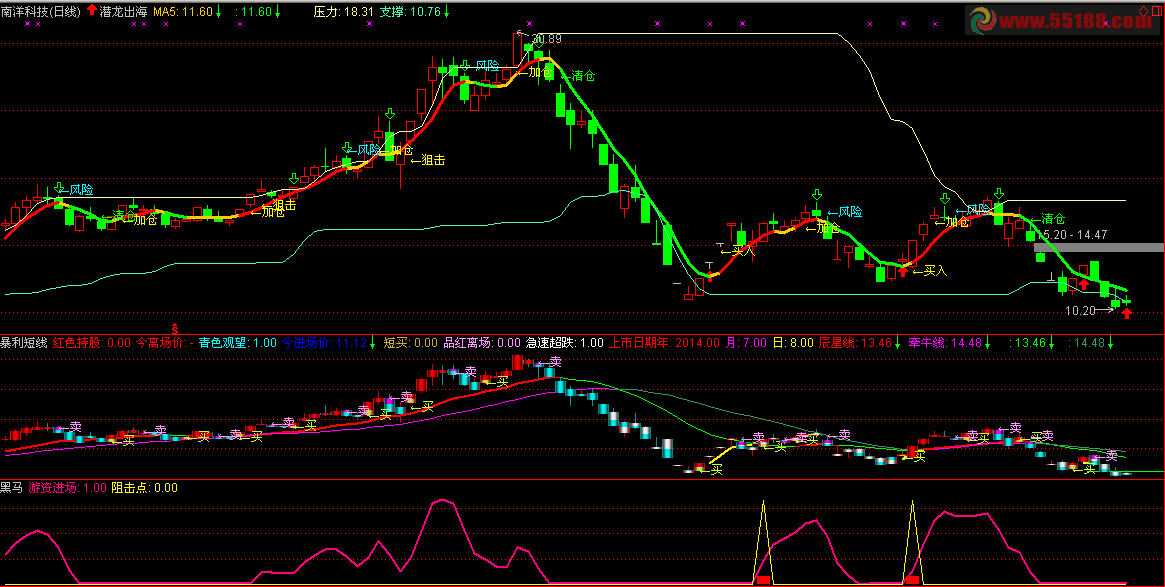
Task: Click the 月: 7.00 value
Action: [745, 343]
